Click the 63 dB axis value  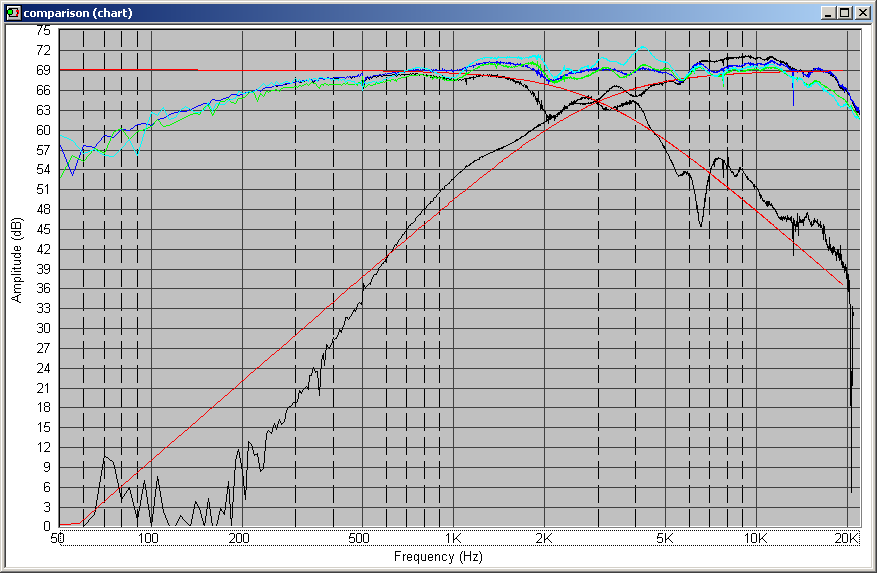pyautogui.click(x=43, y=110)
